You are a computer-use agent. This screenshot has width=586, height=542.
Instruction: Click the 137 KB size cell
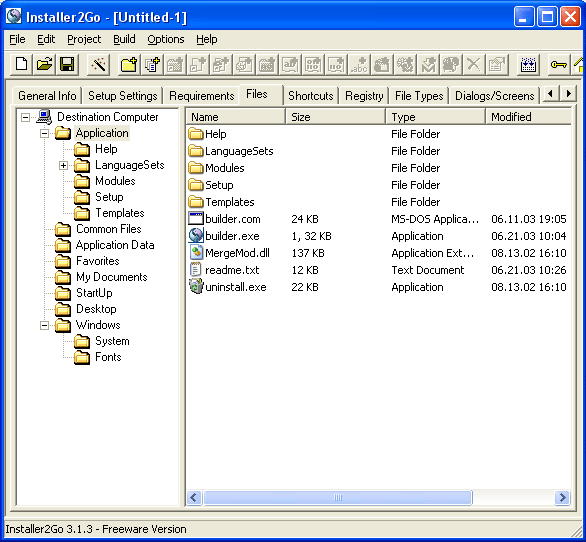click(308, 253)
